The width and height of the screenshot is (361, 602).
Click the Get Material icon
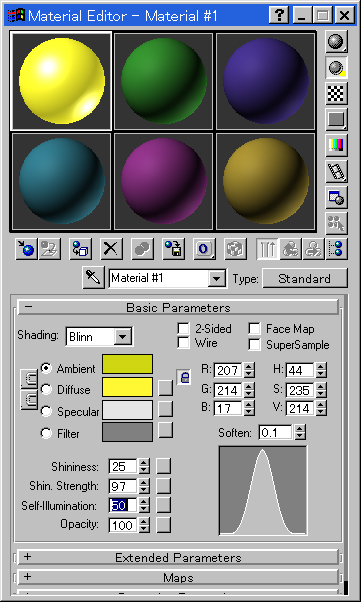[x=27, y=249]
